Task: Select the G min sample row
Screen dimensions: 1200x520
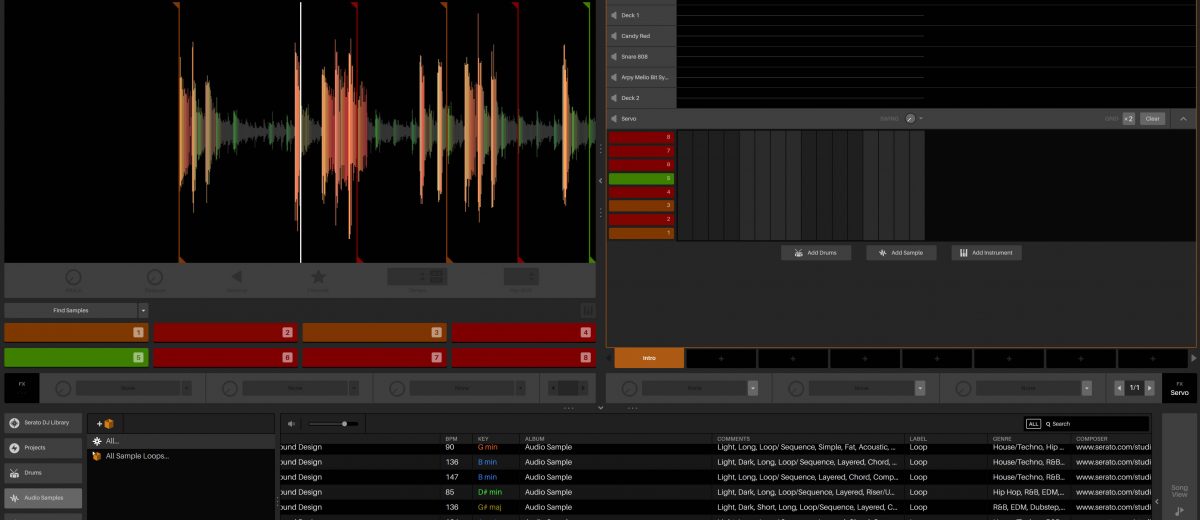Action: click(x=715, y=447)
